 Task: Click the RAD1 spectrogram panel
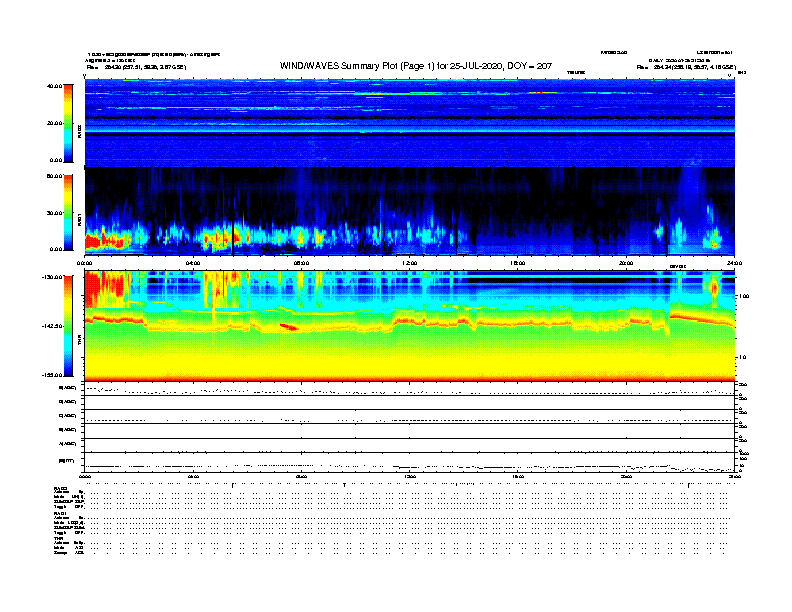[x=410, y=212]
